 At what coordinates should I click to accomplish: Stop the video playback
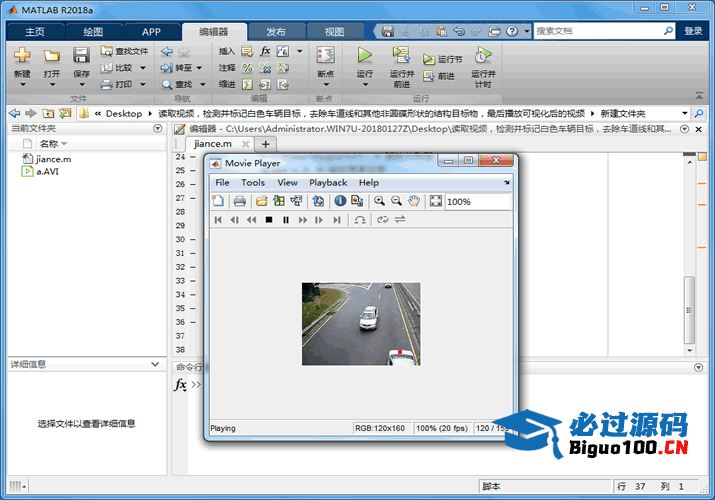269,220
